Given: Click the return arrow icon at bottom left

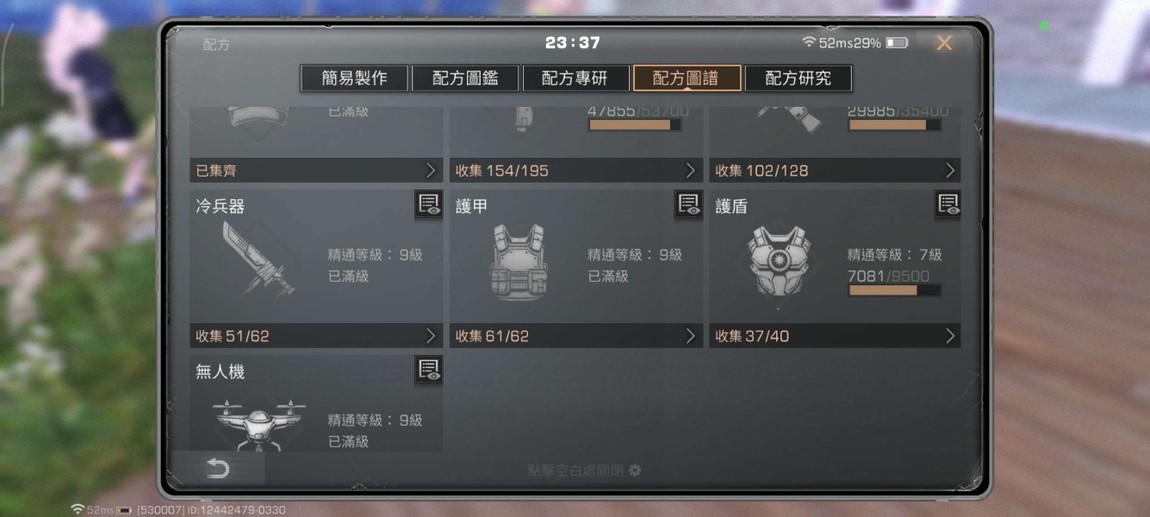Looking at the screenshot, I should [218, 468].
